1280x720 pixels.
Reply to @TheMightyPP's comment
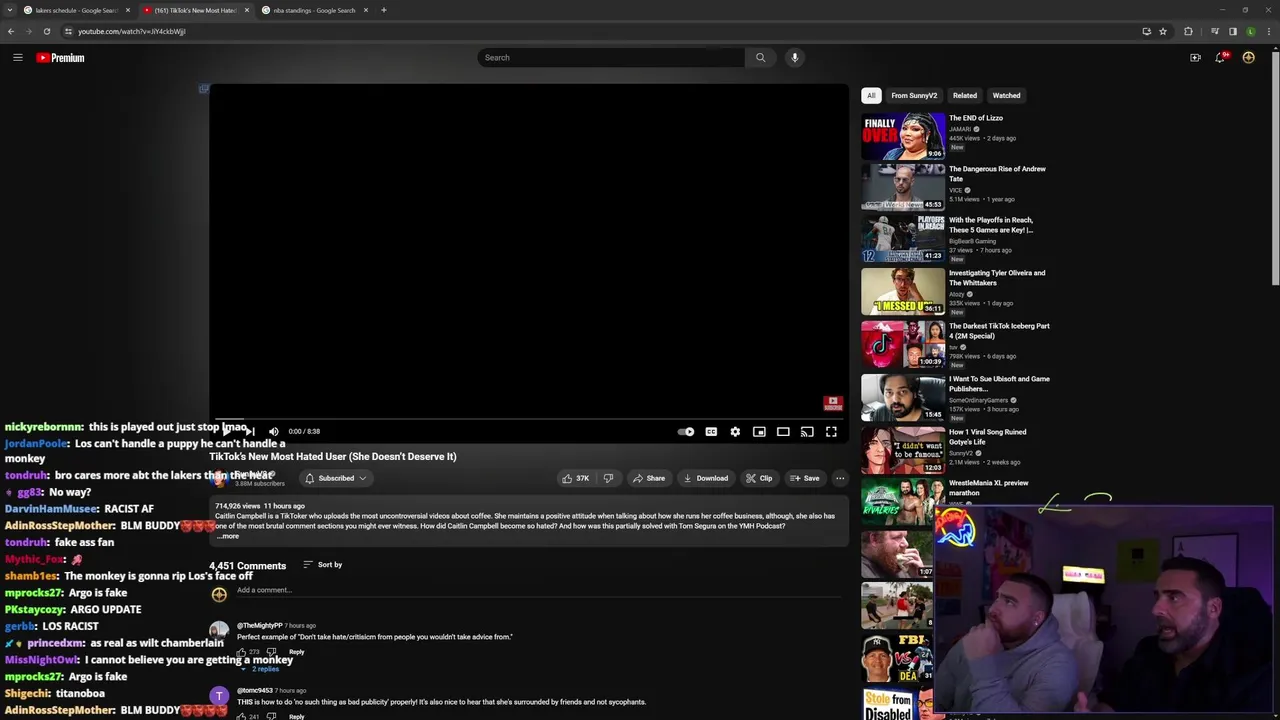(296, 652)
